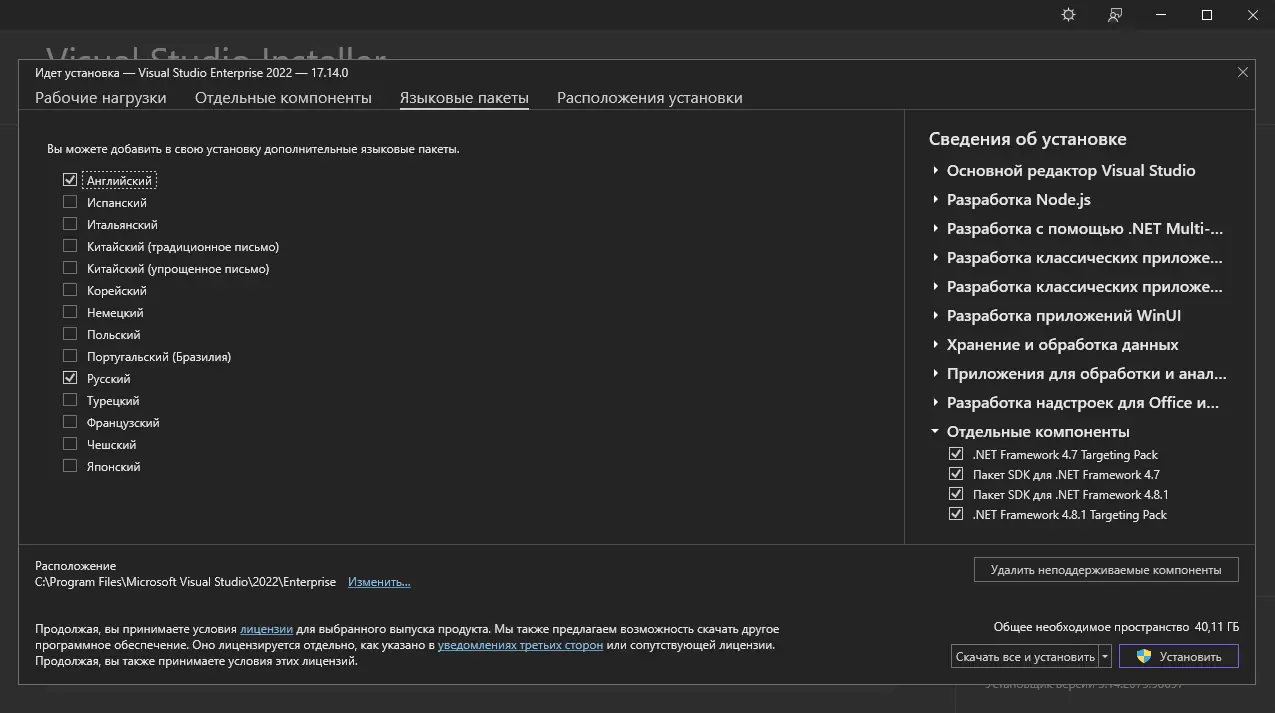The height and width of the screenshot is (713, 1275).
Task: Expand the Visual Studio core editor section
Action: tap(936, 171)
